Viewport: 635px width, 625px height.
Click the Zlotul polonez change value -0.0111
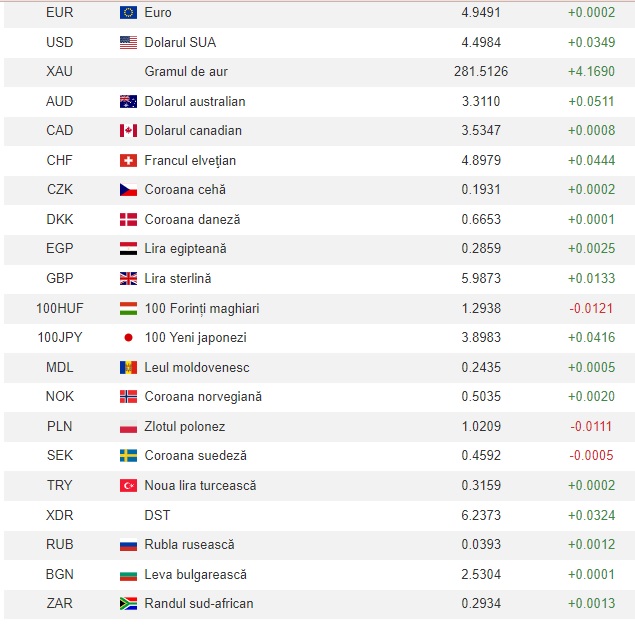click(x=591, y=427)
